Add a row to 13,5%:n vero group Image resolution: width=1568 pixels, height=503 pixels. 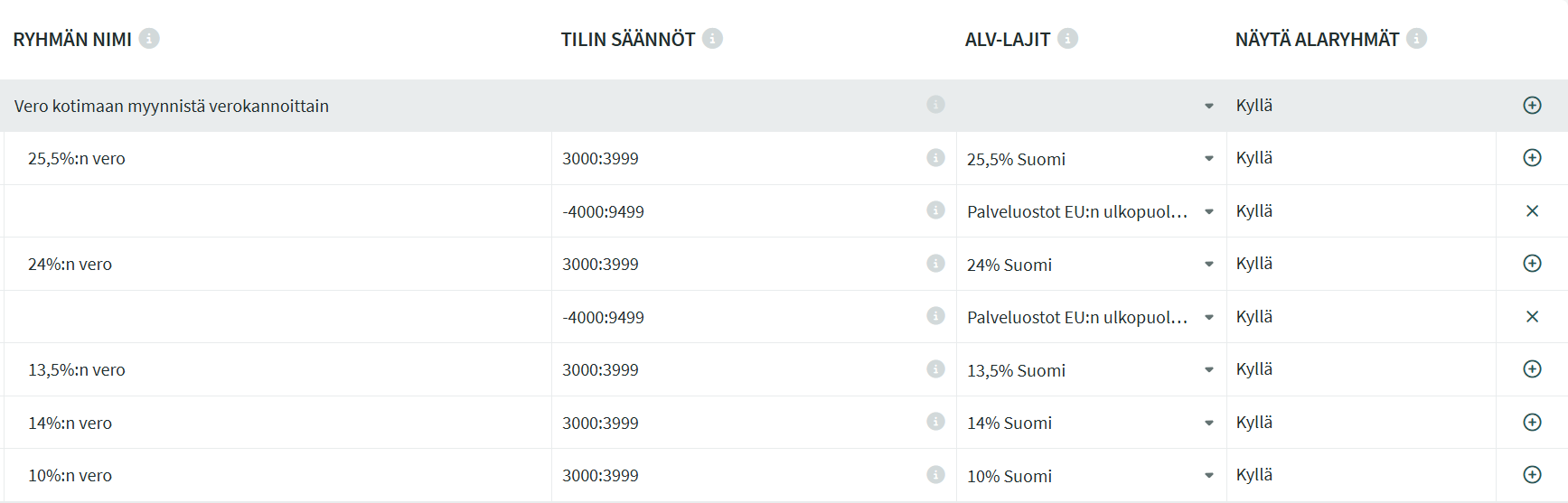pyautogui.click(x=1532, y=369)
